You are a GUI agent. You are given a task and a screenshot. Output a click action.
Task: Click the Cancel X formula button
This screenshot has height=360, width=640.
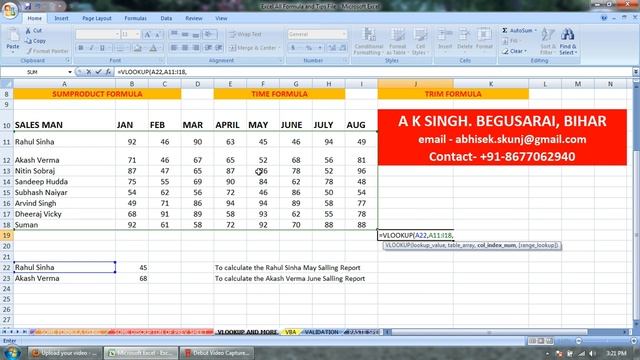(88, 72)
